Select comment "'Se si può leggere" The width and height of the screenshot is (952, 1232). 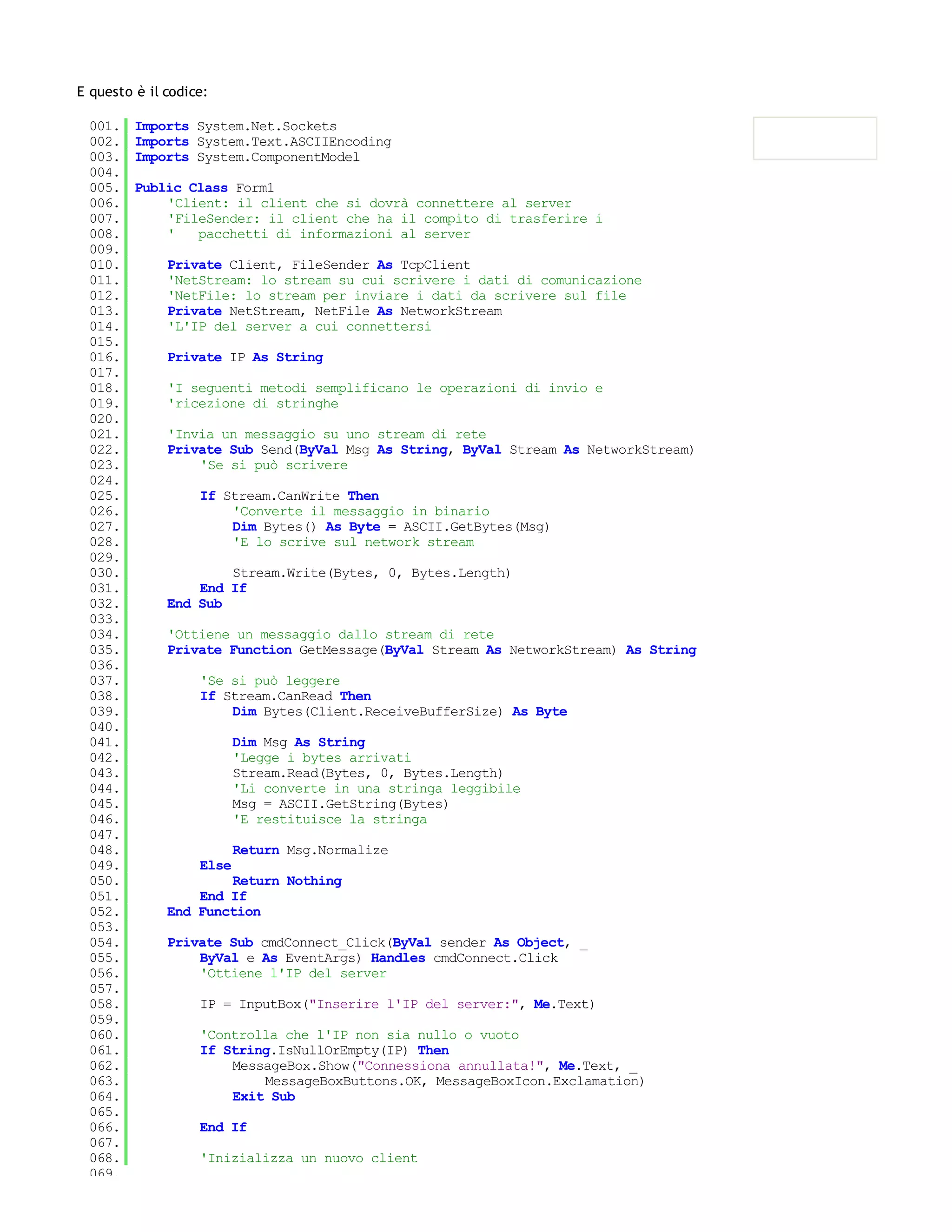click(x=270, y=681)
